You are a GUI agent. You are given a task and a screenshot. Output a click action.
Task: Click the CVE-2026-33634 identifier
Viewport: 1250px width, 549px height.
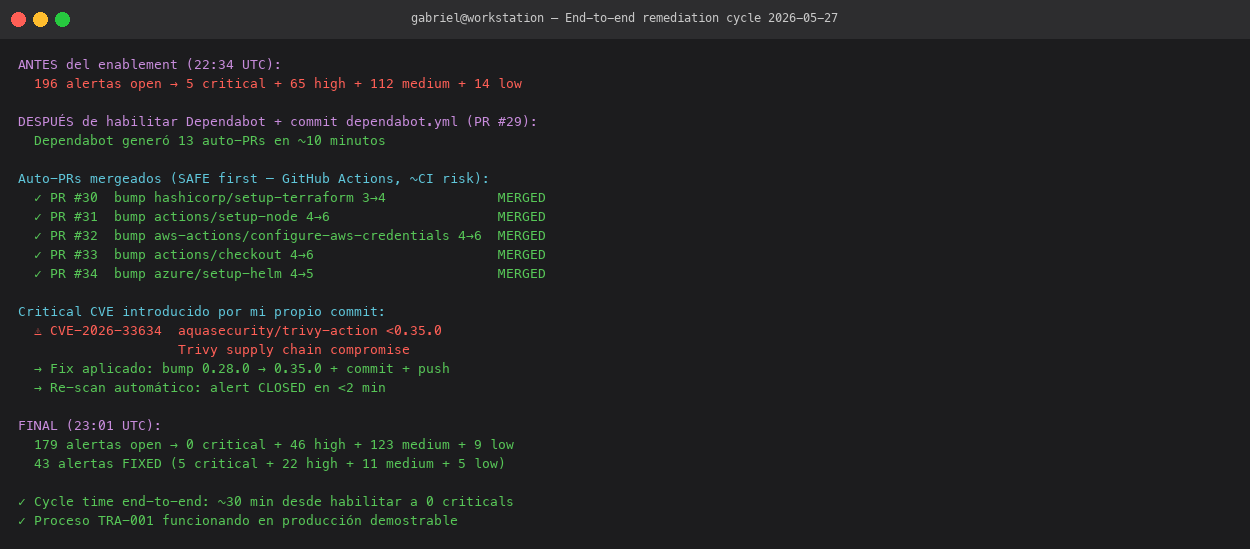tap(106, 331)
